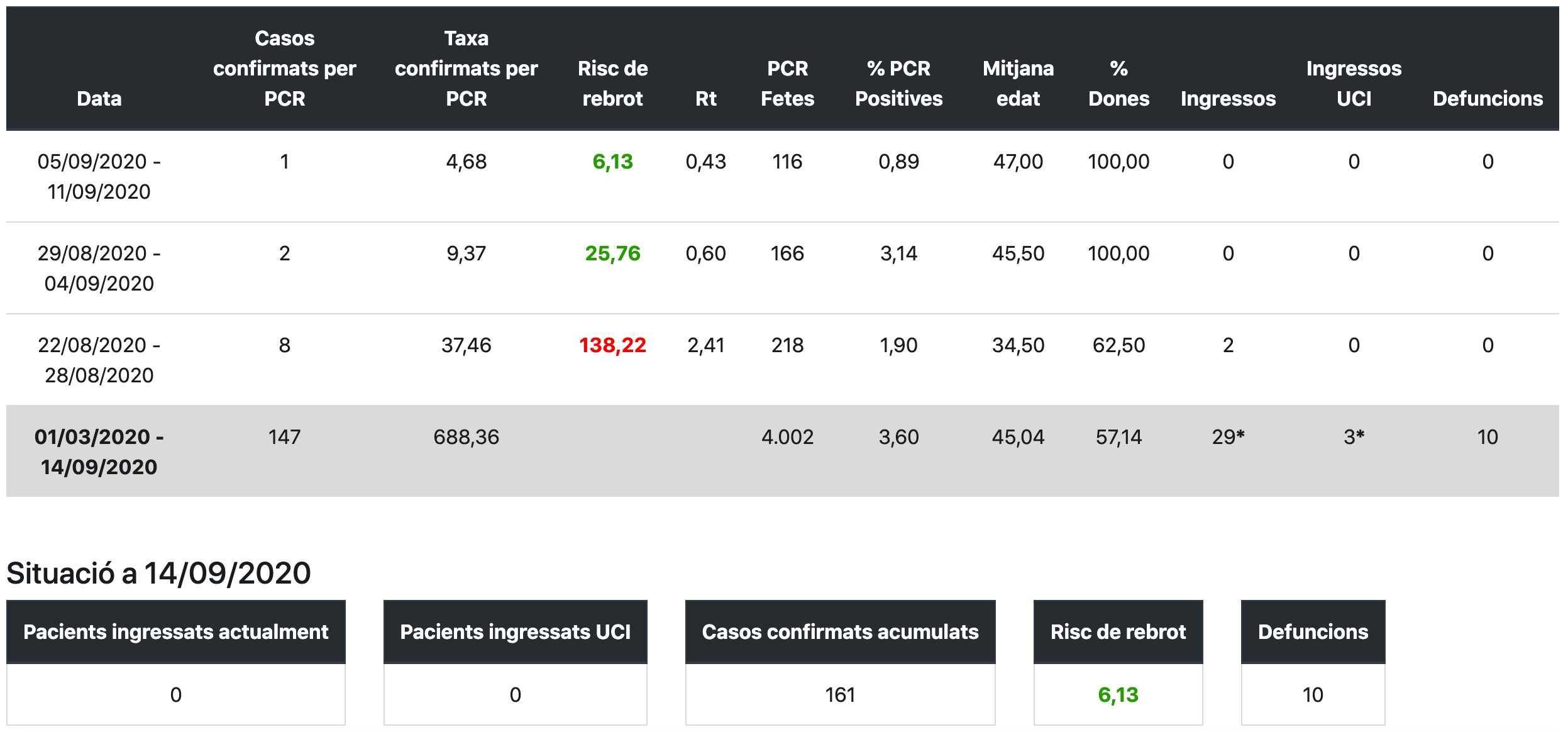Click the Defuncions table column header
Screen dimensions: 1568x732
click(1488, 99)
